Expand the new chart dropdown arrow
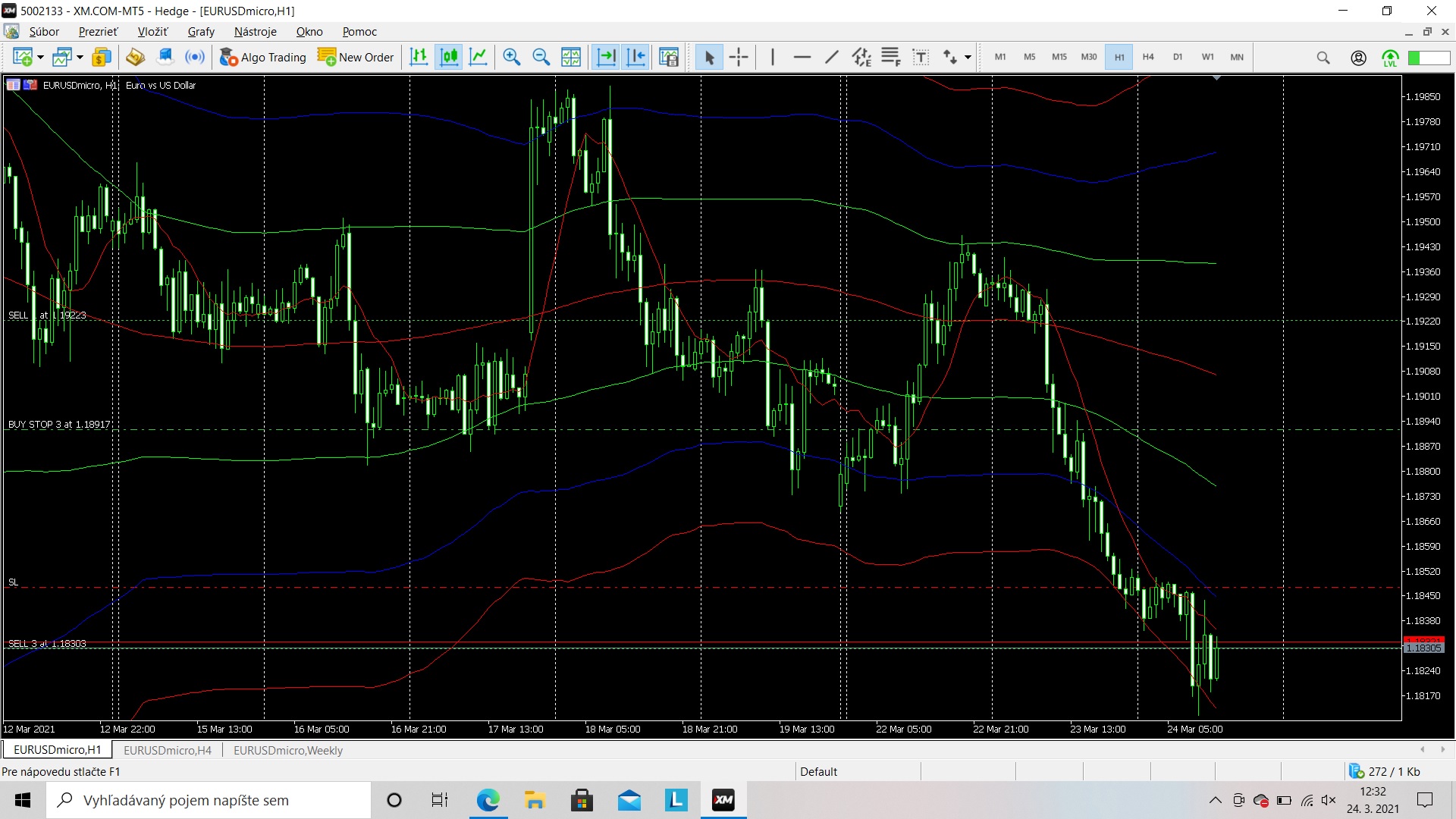 [x=40, y=58]
